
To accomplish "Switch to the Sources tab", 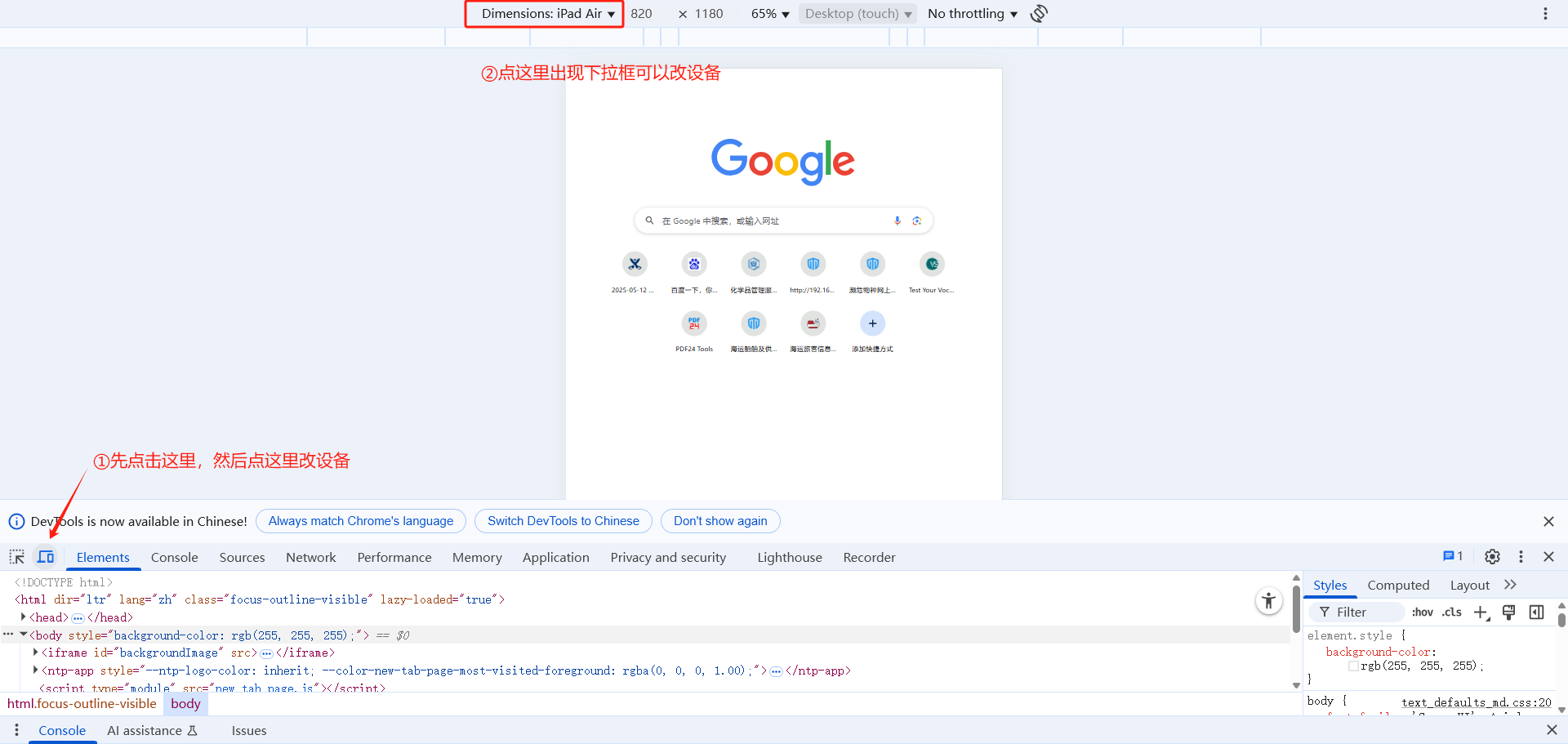I will point(242,557).
